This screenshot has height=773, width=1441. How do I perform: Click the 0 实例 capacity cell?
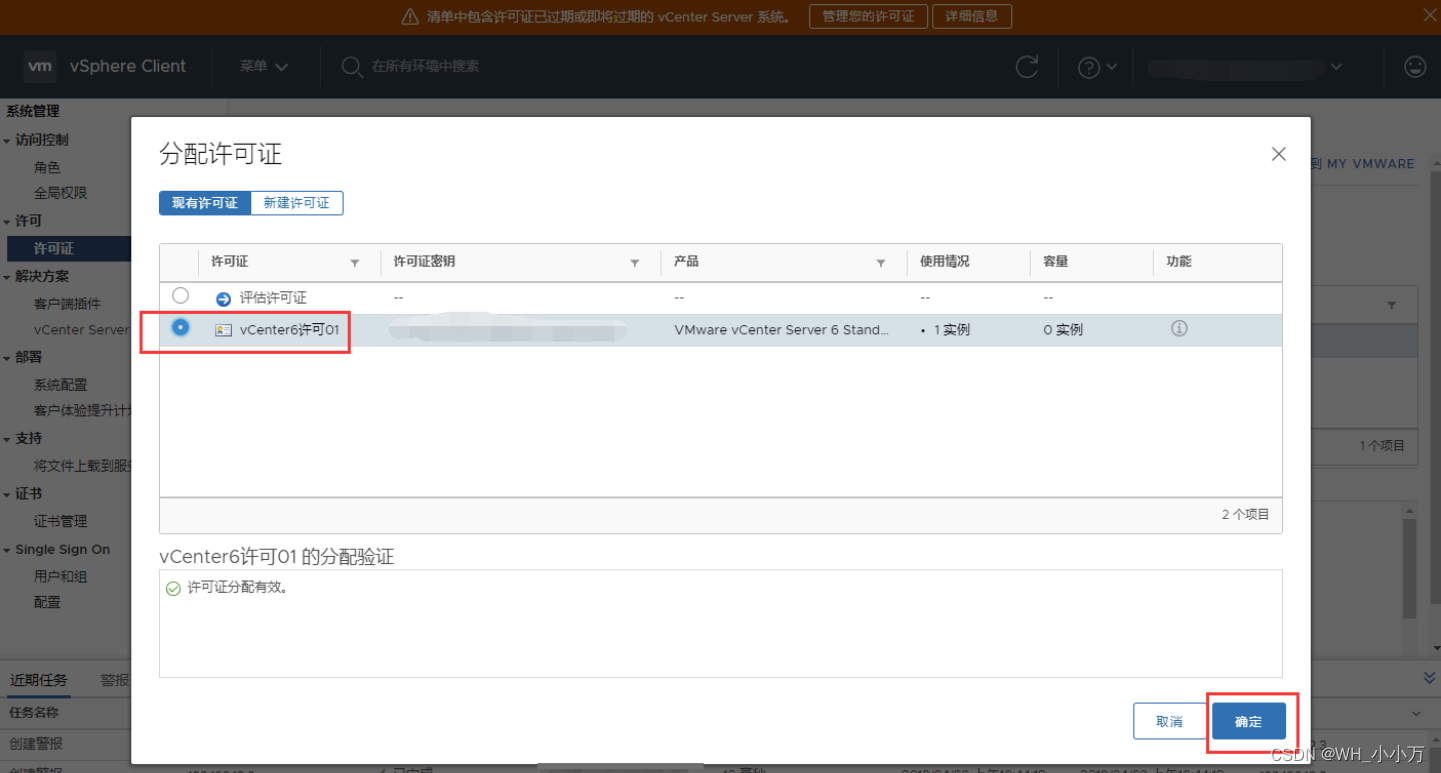coord(1063,330)
